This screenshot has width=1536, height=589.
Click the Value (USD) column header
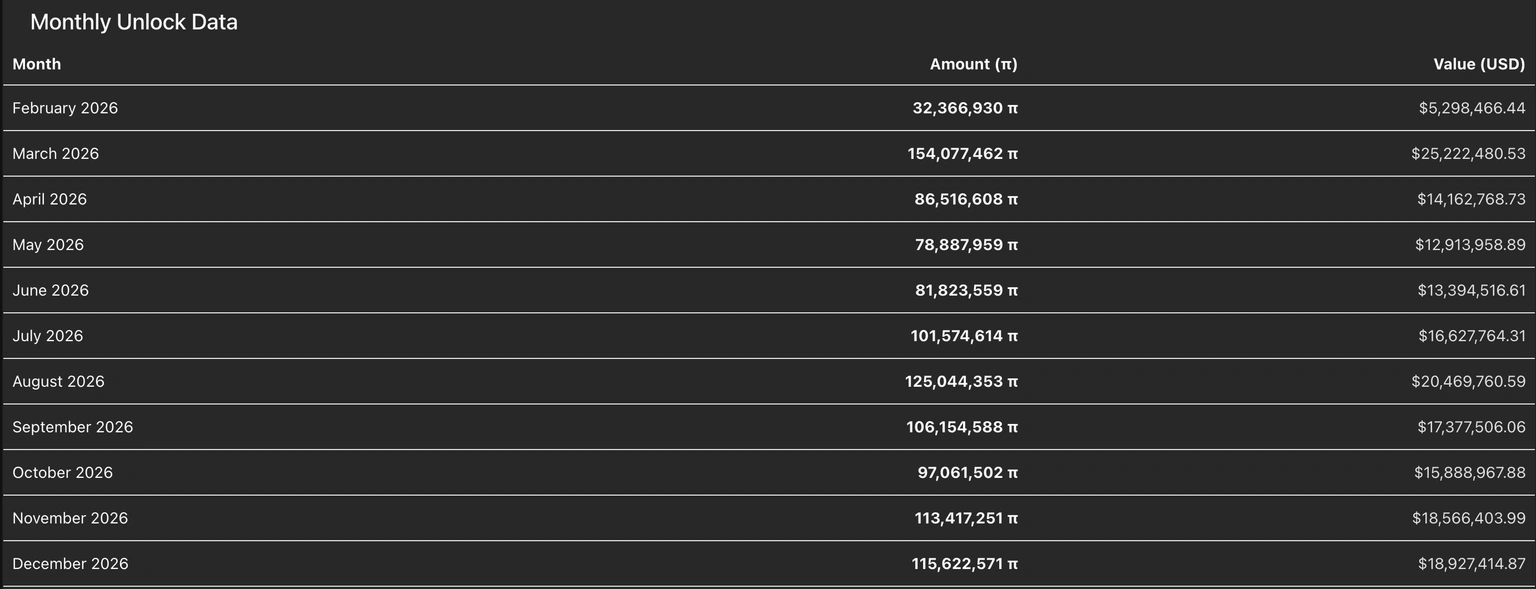[x=1479, y=64]
